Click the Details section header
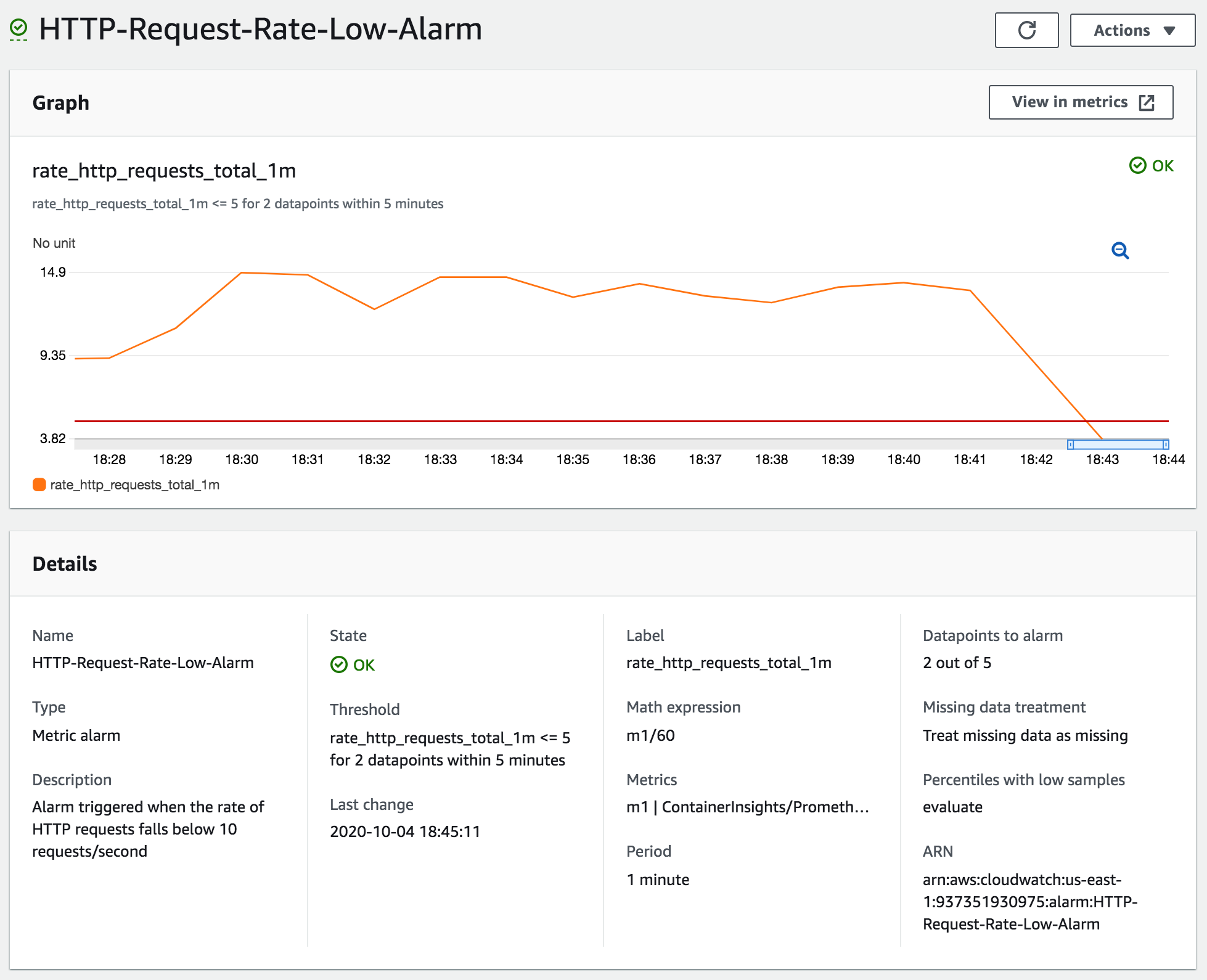The height and width of the screenshot is (980, 1207). pos(65,563)
